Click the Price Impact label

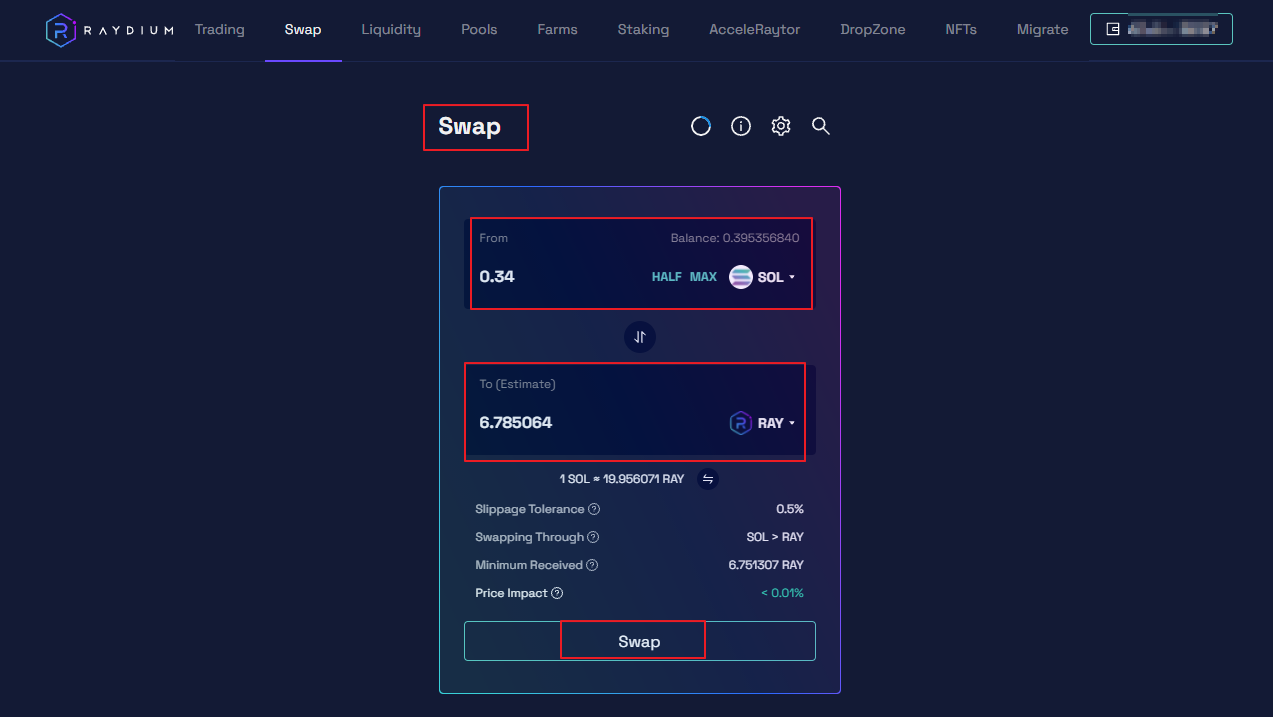tap(511, 593)
